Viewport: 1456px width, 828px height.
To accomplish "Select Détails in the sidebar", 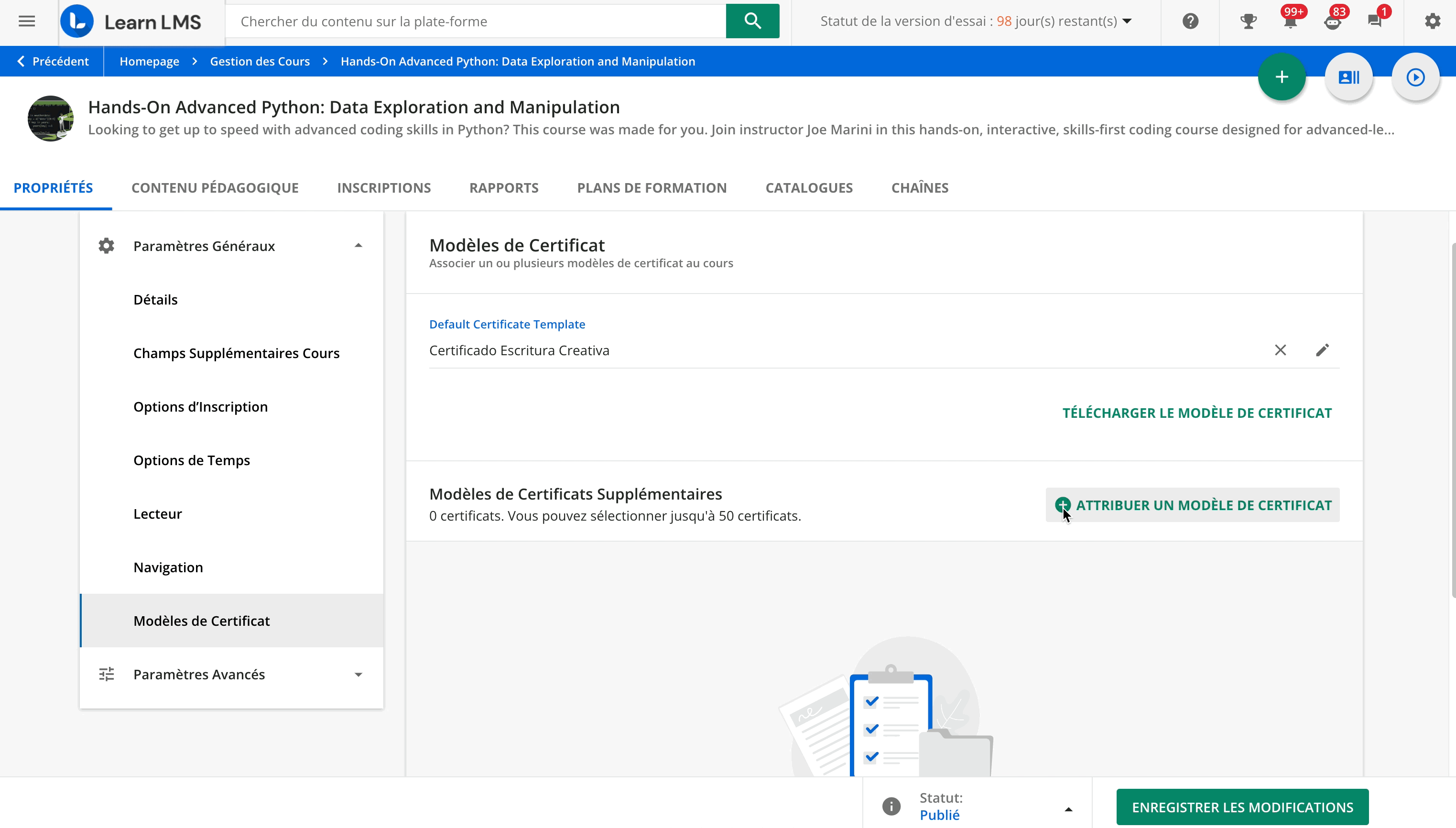I will [232, 300].
